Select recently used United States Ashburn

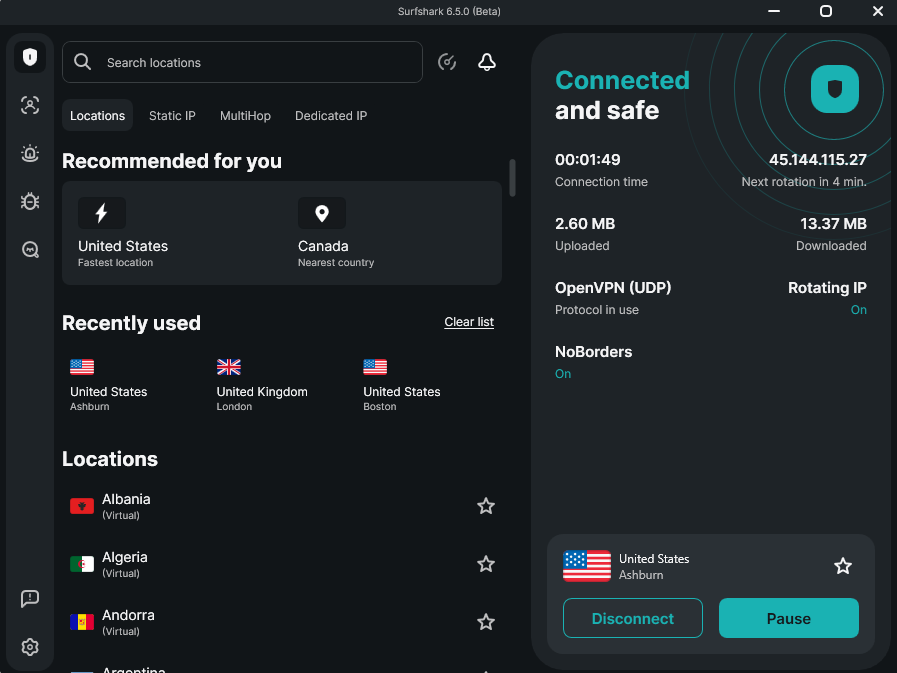pyautogui.click(x=109, y=385)
